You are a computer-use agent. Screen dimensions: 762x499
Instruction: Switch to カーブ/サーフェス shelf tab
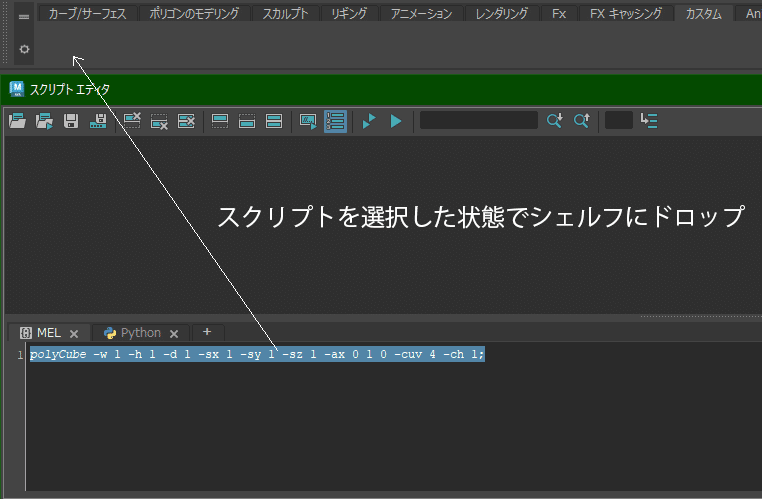[87, 14]
